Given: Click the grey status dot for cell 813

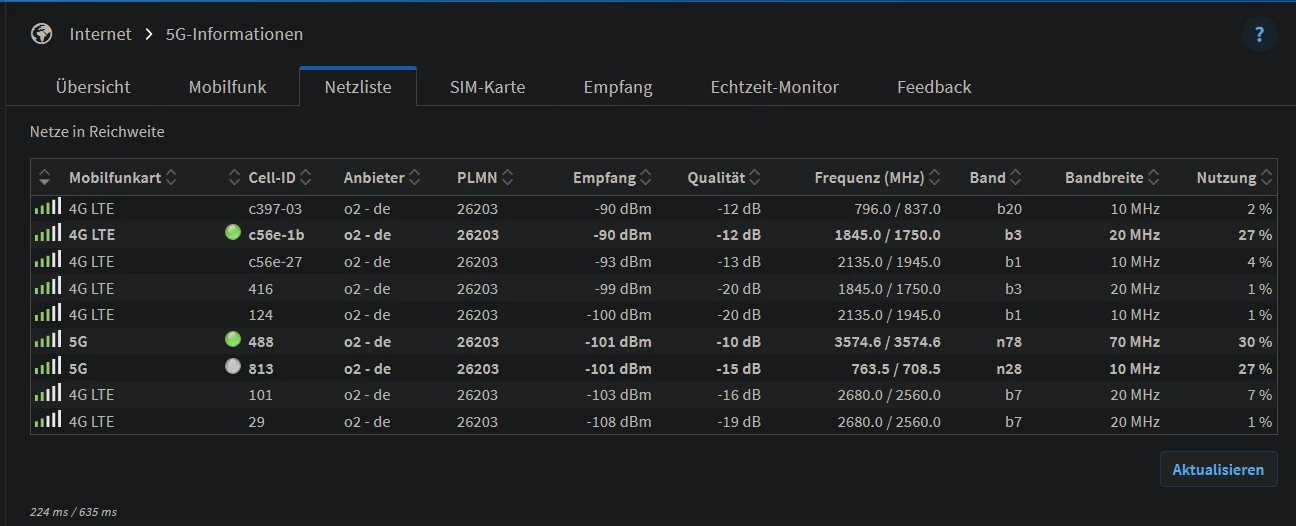Looking at the screenshot, I should point(233,367).
